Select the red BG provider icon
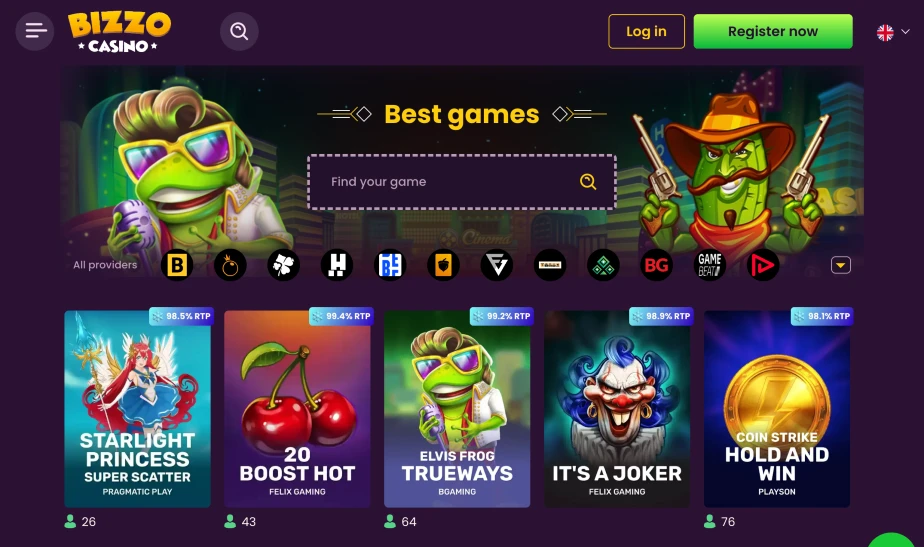Image resolution: width=924 pixels, height=548 pixels. (656, 265)
